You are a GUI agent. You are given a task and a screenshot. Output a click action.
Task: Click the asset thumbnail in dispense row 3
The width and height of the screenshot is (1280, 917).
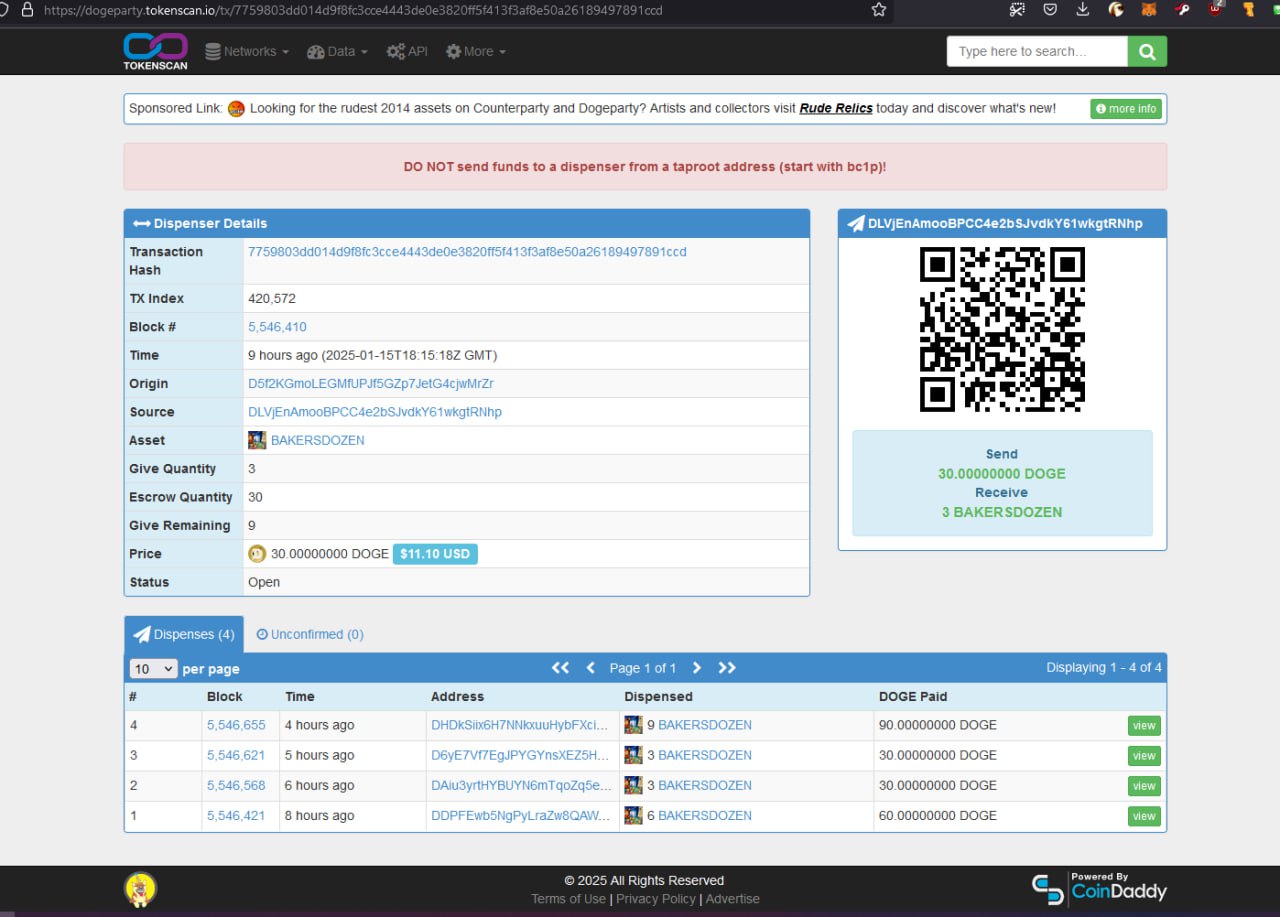633,755
